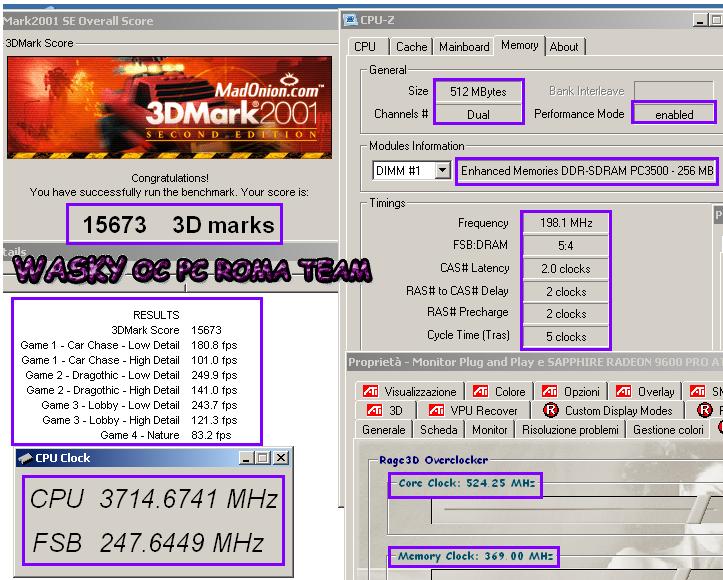This screenshot has height=580, width=723.
Task: Minimize the CPU-Z window
Action: click(x=700, y=20)
